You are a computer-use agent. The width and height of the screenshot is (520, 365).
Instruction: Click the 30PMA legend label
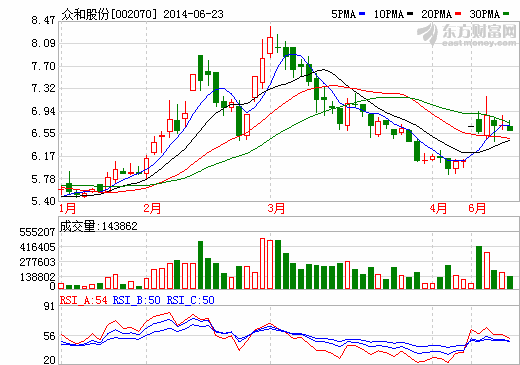(484, 14)
